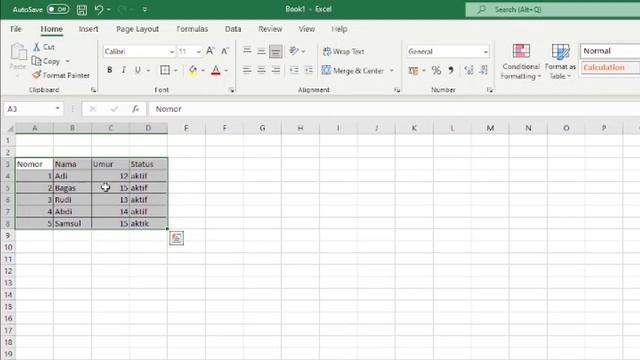Screen dimensions: 640x360
Task: Open the Data tab
Action: pos(233,29)
